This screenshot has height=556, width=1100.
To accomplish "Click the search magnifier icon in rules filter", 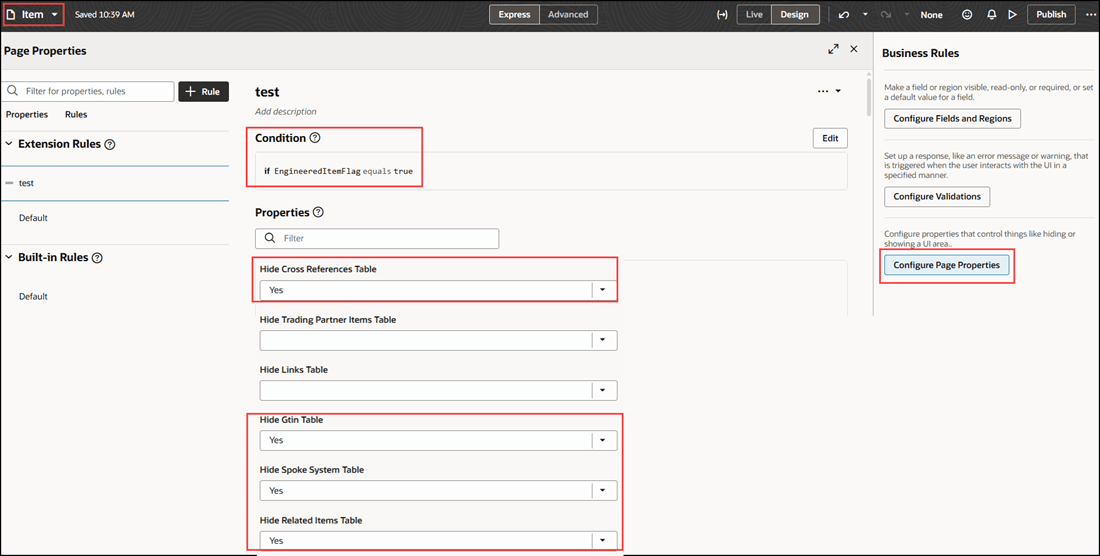I will coord(13,91).
